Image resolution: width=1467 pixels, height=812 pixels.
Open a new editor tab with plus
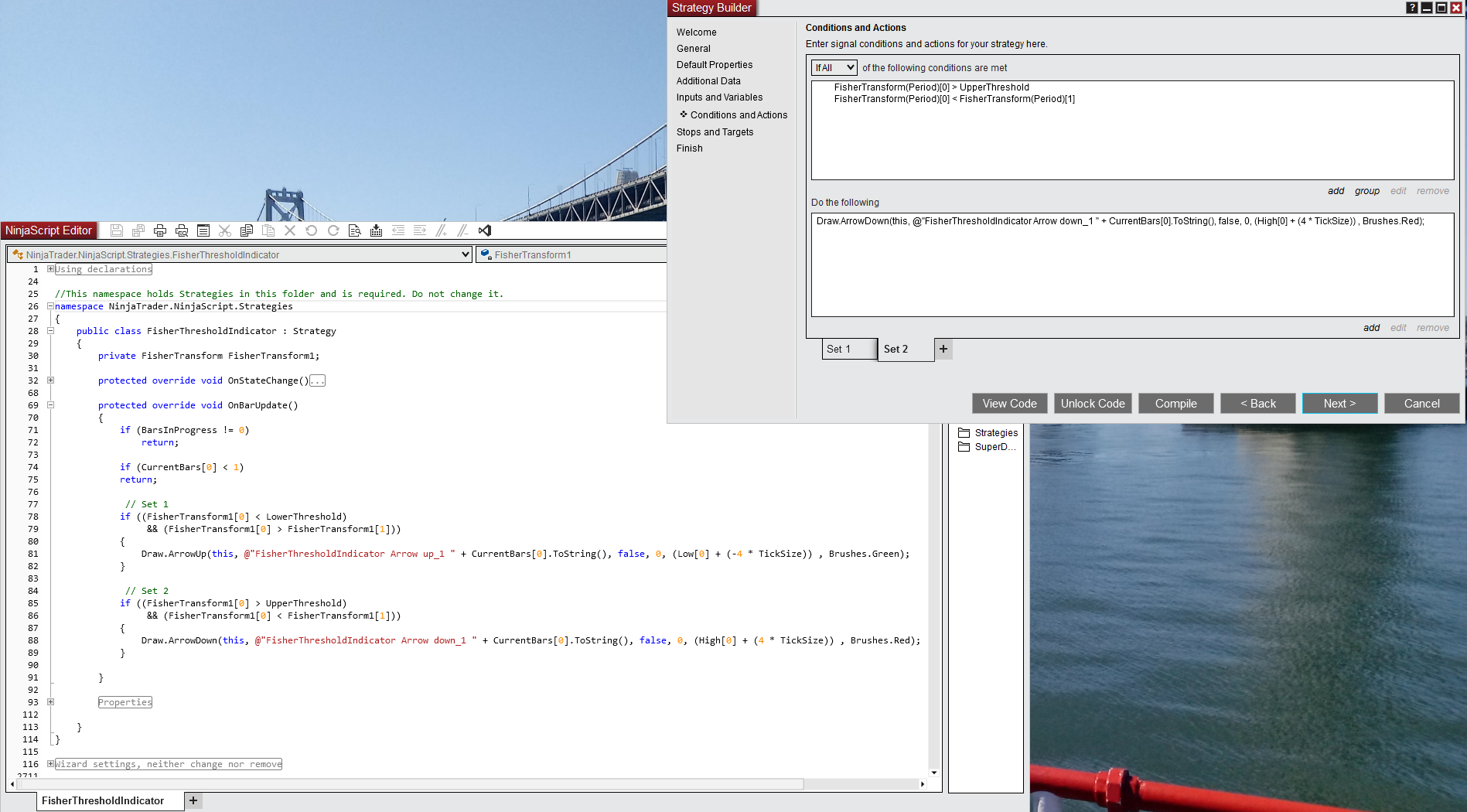point(193,801)
